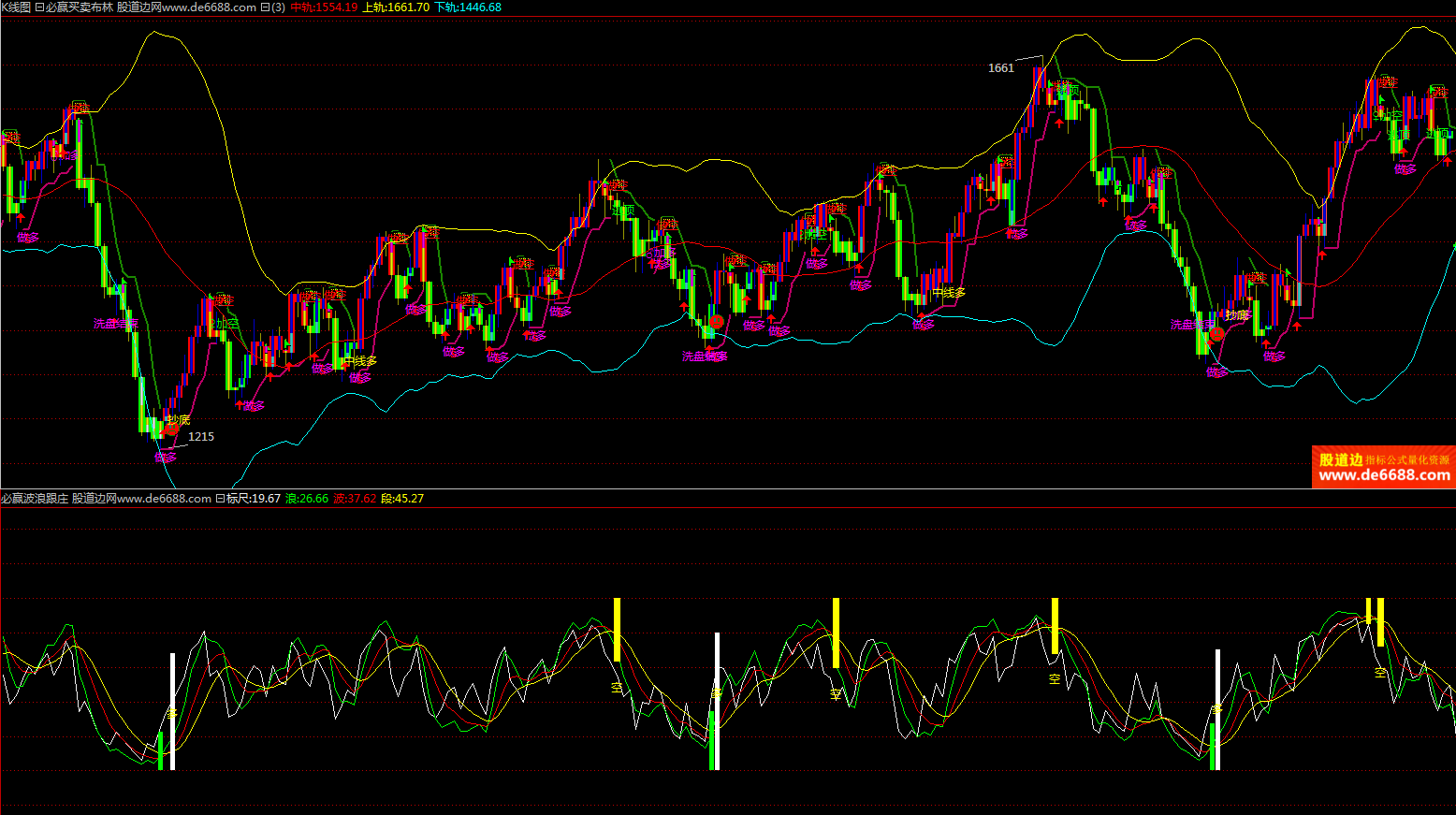Select the 1661 high price label
The width and height of the screenshot is (1456, 815).
1000,67
